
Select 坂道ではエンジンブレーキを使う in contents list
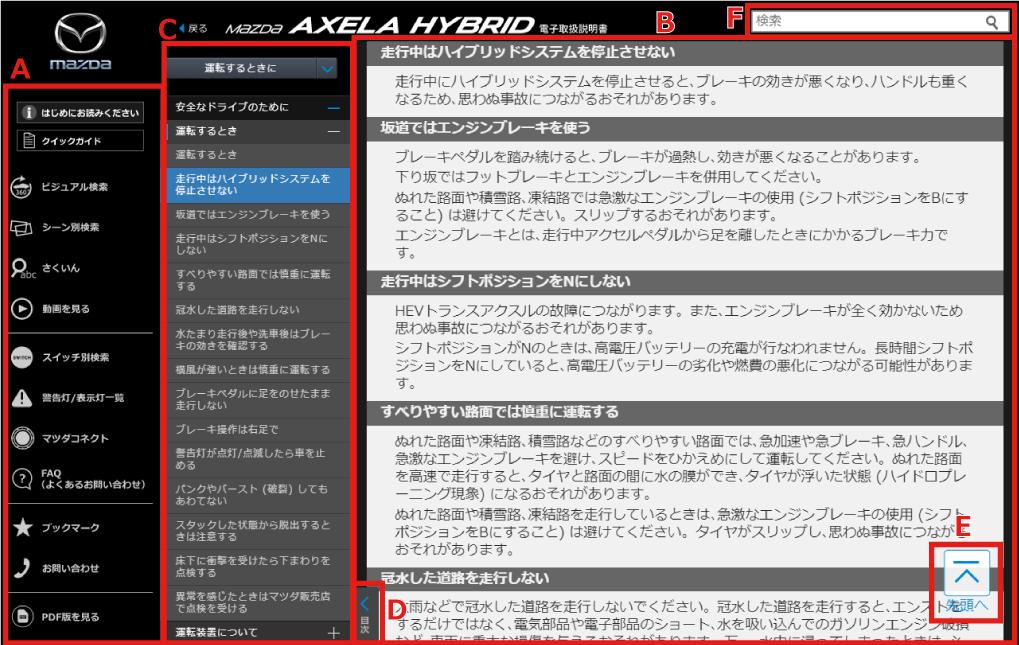click(251, 214)
